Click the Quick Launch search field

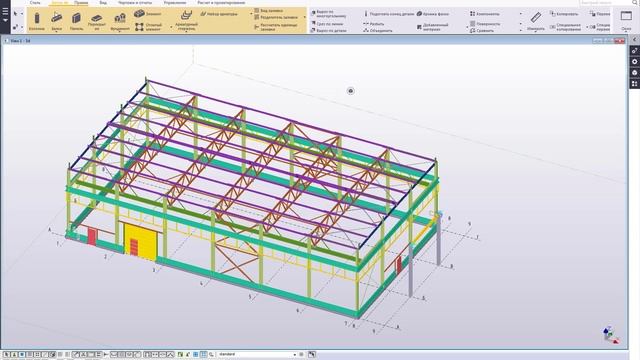tap(606, 2)
